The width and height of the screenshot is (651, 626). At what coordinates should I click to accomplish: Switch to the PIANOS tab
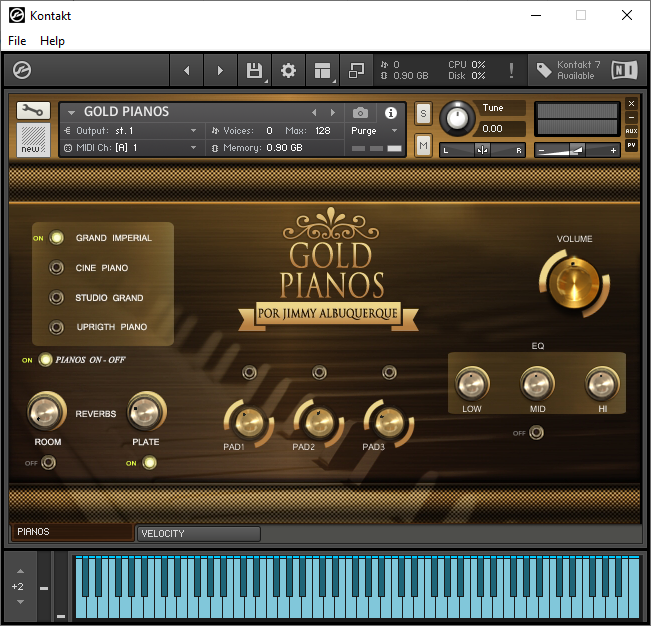[72, 532]
